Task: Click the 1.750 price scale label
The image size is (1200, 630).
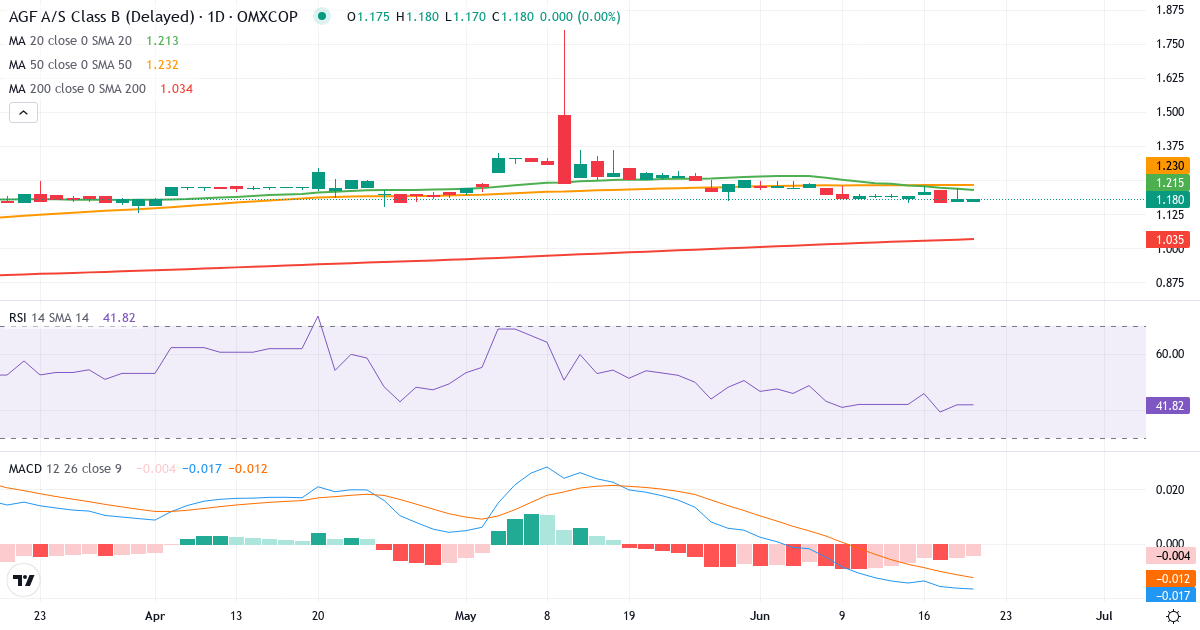Action: 1170,44
